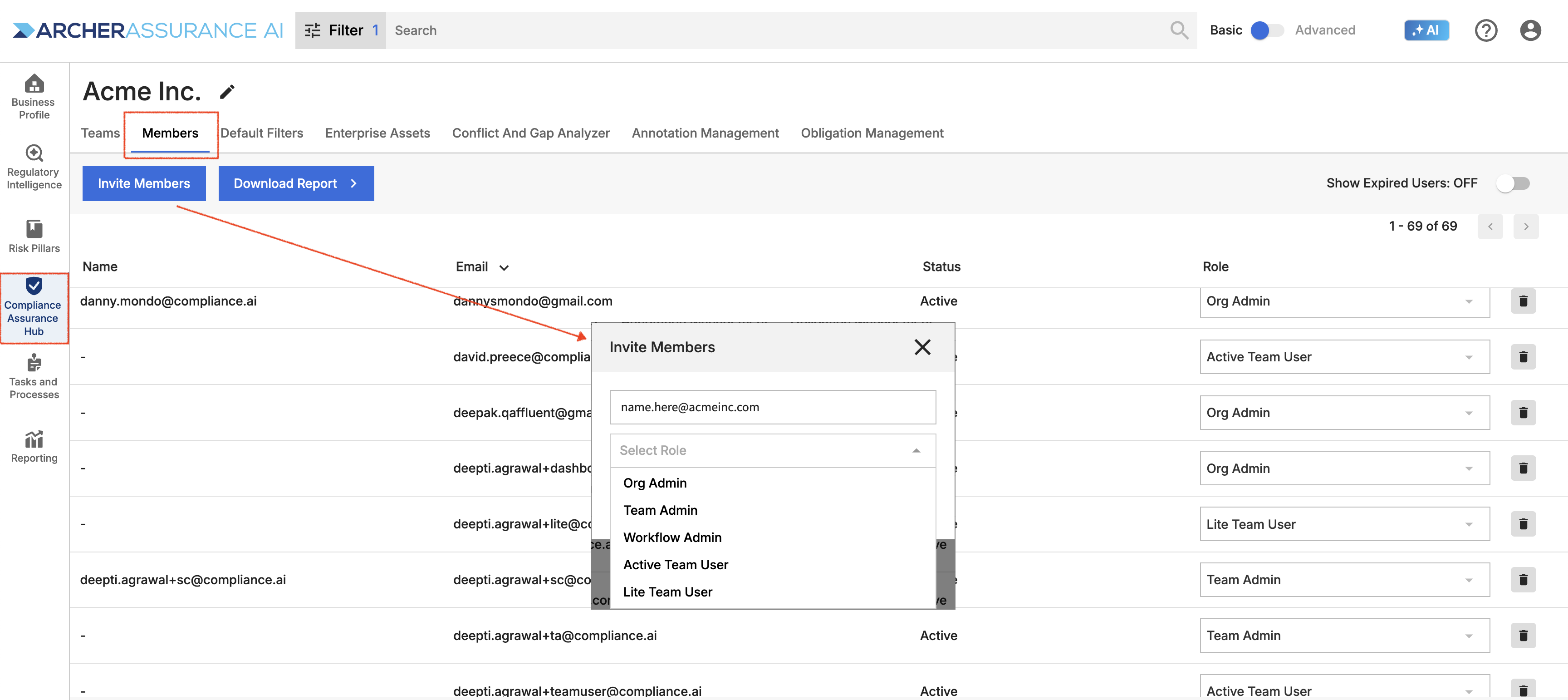
Task: Open the Risk Pillars section
Action: (x=34, y=237)
